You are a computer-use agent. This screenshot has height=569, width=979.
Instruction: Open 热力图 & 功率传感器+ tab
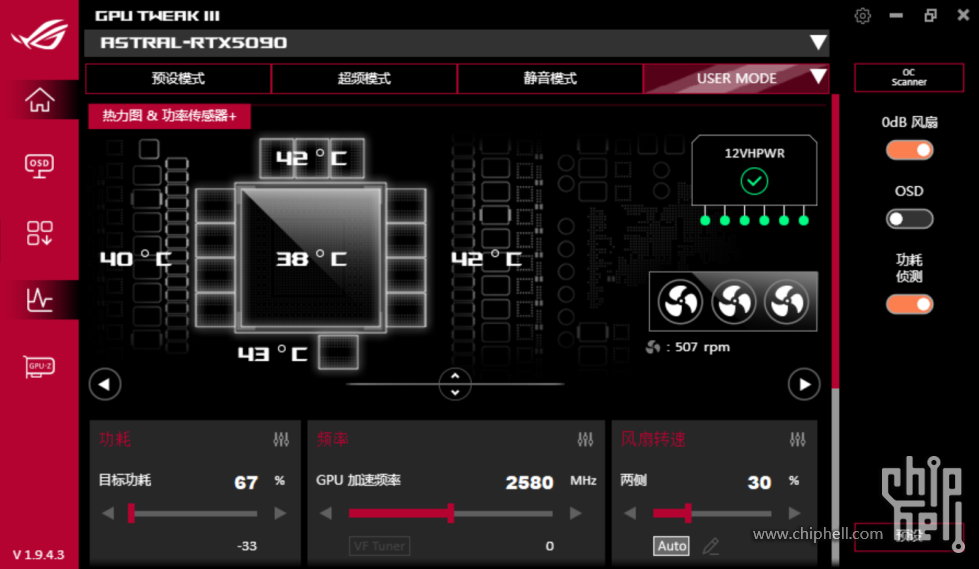point(169,116)
